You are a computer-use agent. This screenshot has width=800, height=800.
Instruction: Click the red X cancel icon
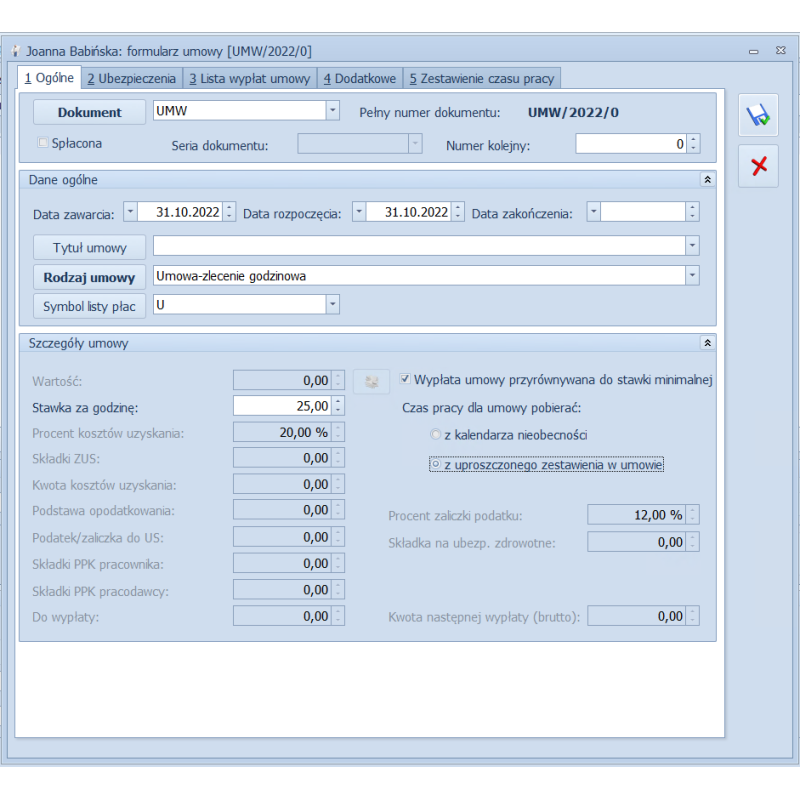point(758,166)
